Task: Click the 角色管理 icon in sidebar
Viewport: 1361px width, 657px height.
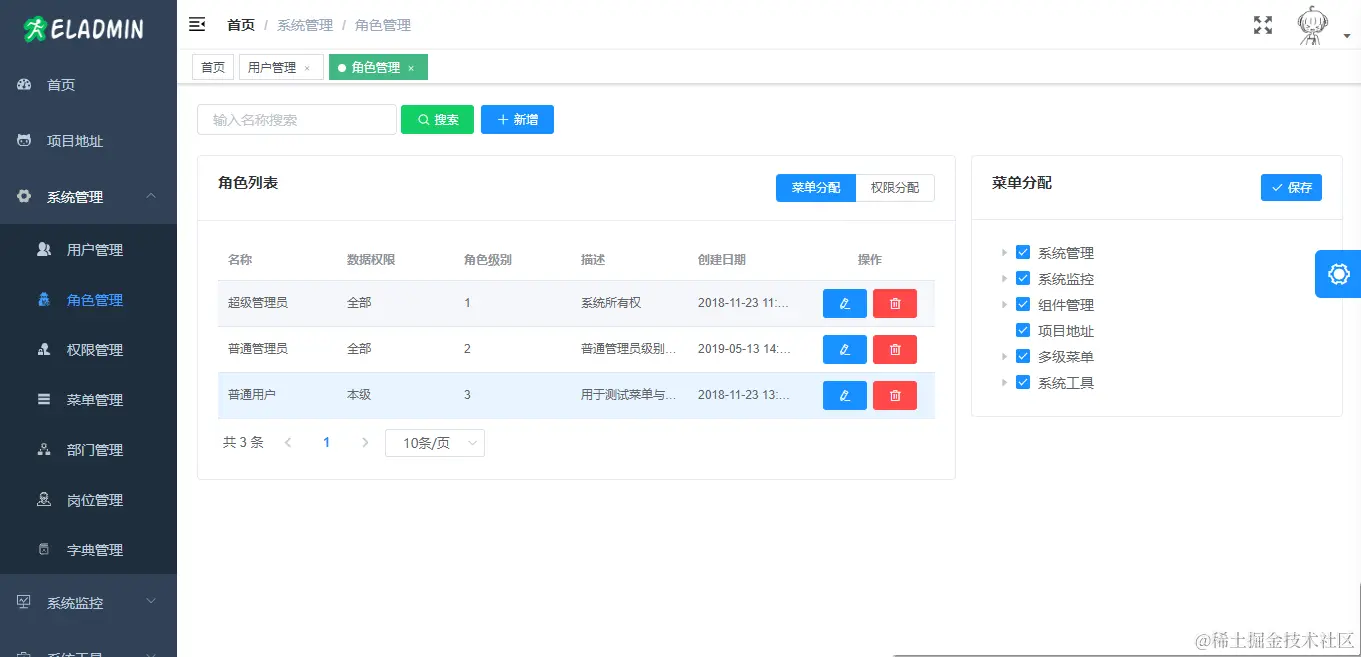Action: coord(44,299)
